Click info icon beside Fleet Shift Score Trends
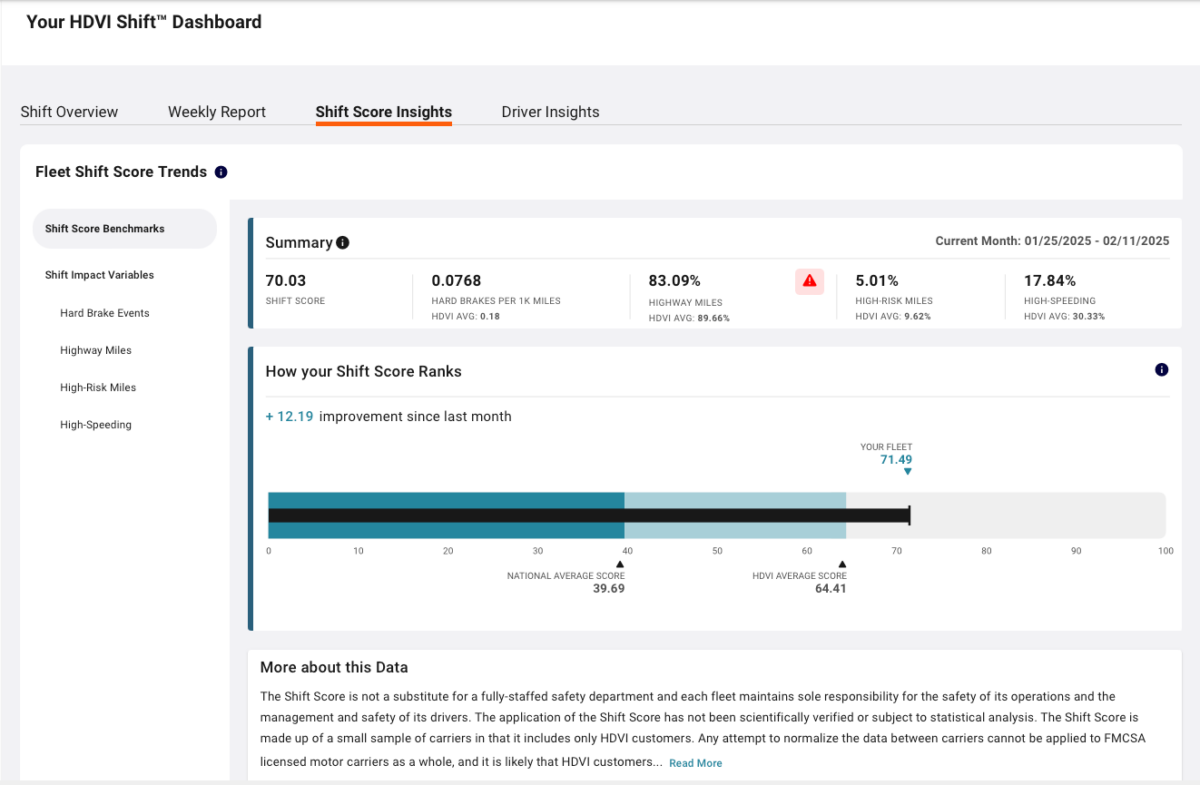 [221, 172]
